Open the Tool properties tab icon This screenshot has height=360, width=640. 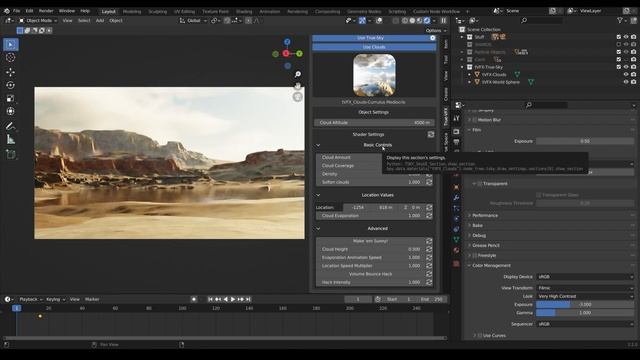coord(456,118)
